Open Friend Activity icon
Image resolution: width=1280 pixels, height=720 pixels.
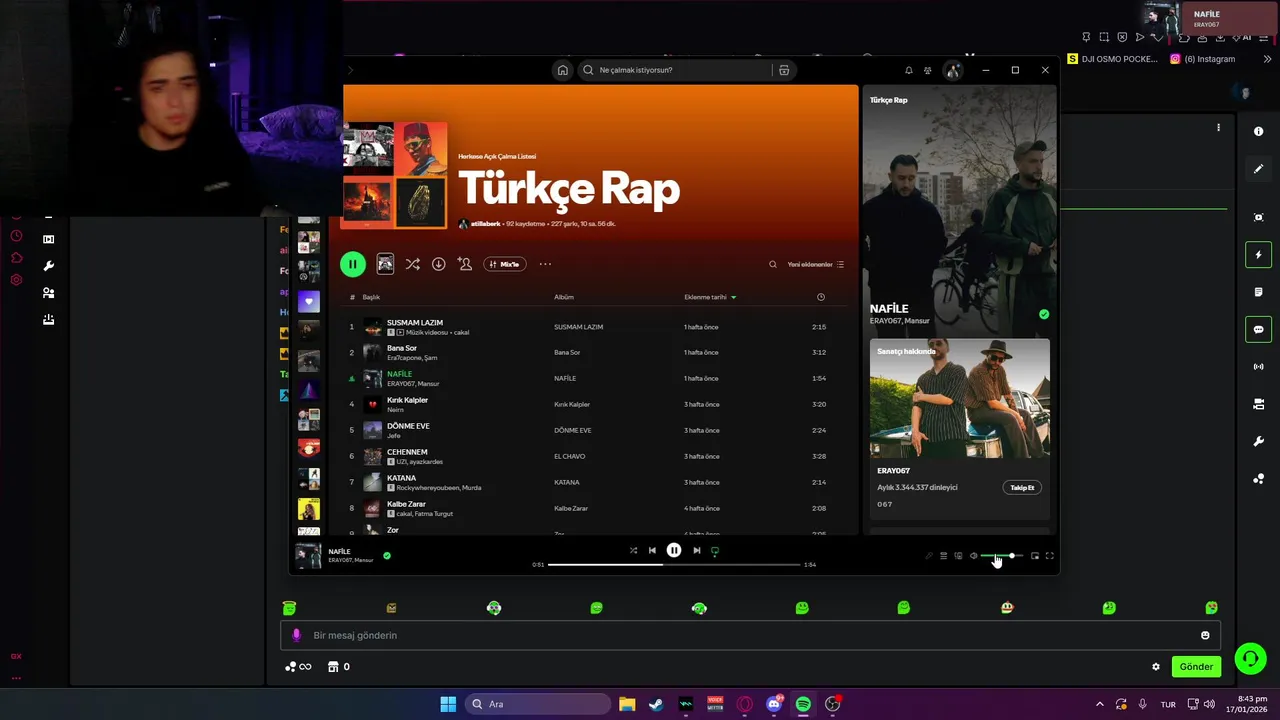[x=928, y=70]
